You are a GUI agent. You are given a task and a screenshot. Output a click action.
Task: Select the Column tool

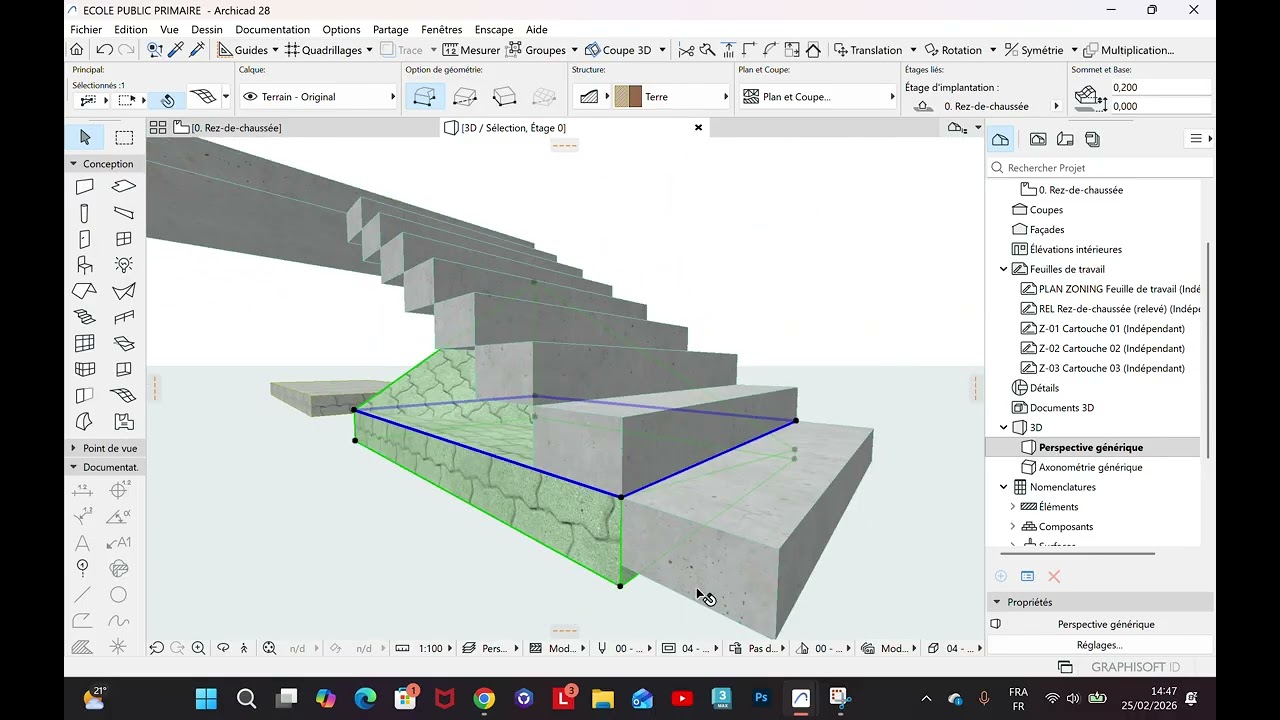[x=85, y=213]
